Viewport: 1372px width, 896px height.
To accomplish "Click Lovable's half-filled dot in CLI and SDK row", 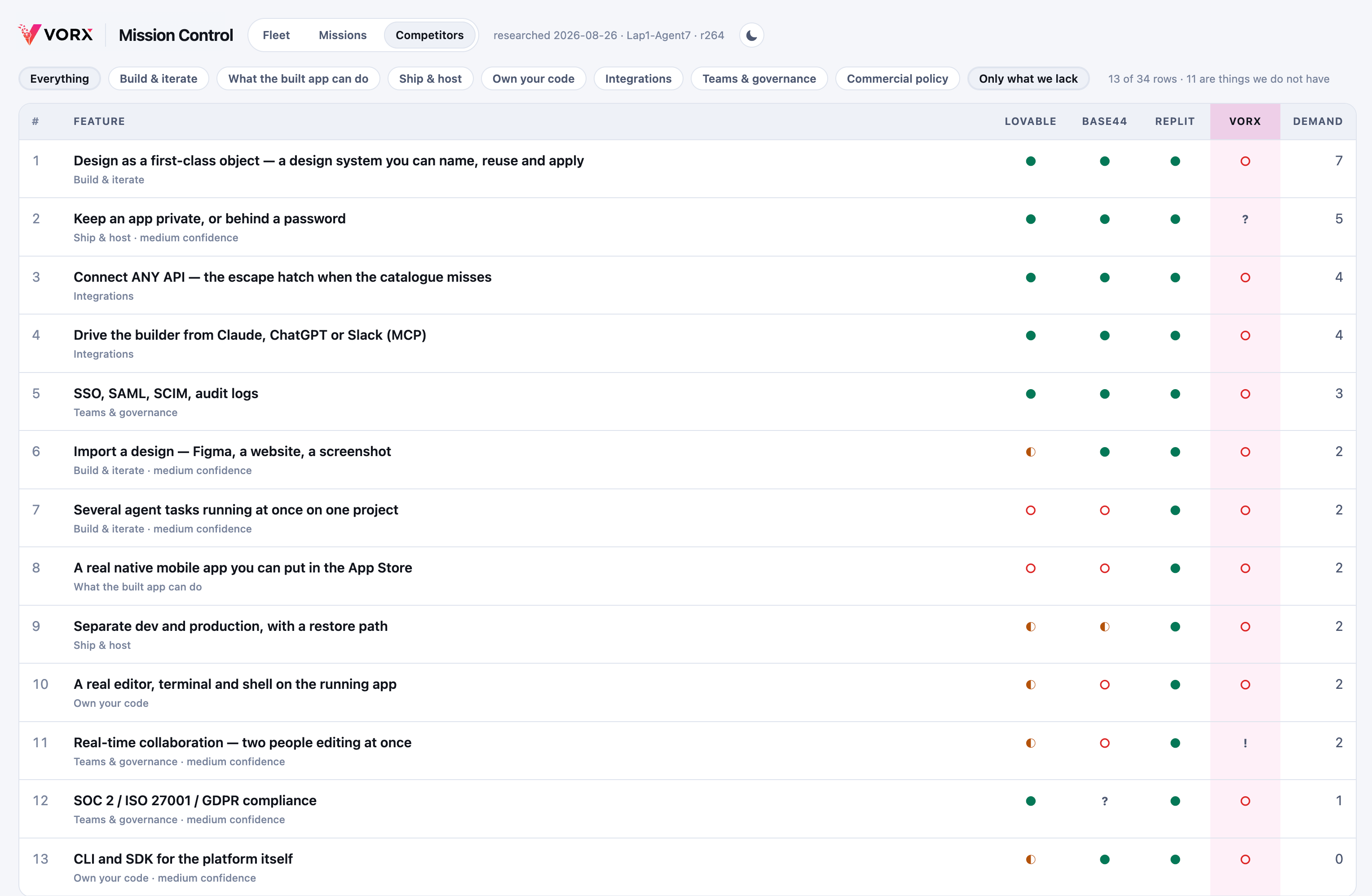I will click(x=1030, y=860).
